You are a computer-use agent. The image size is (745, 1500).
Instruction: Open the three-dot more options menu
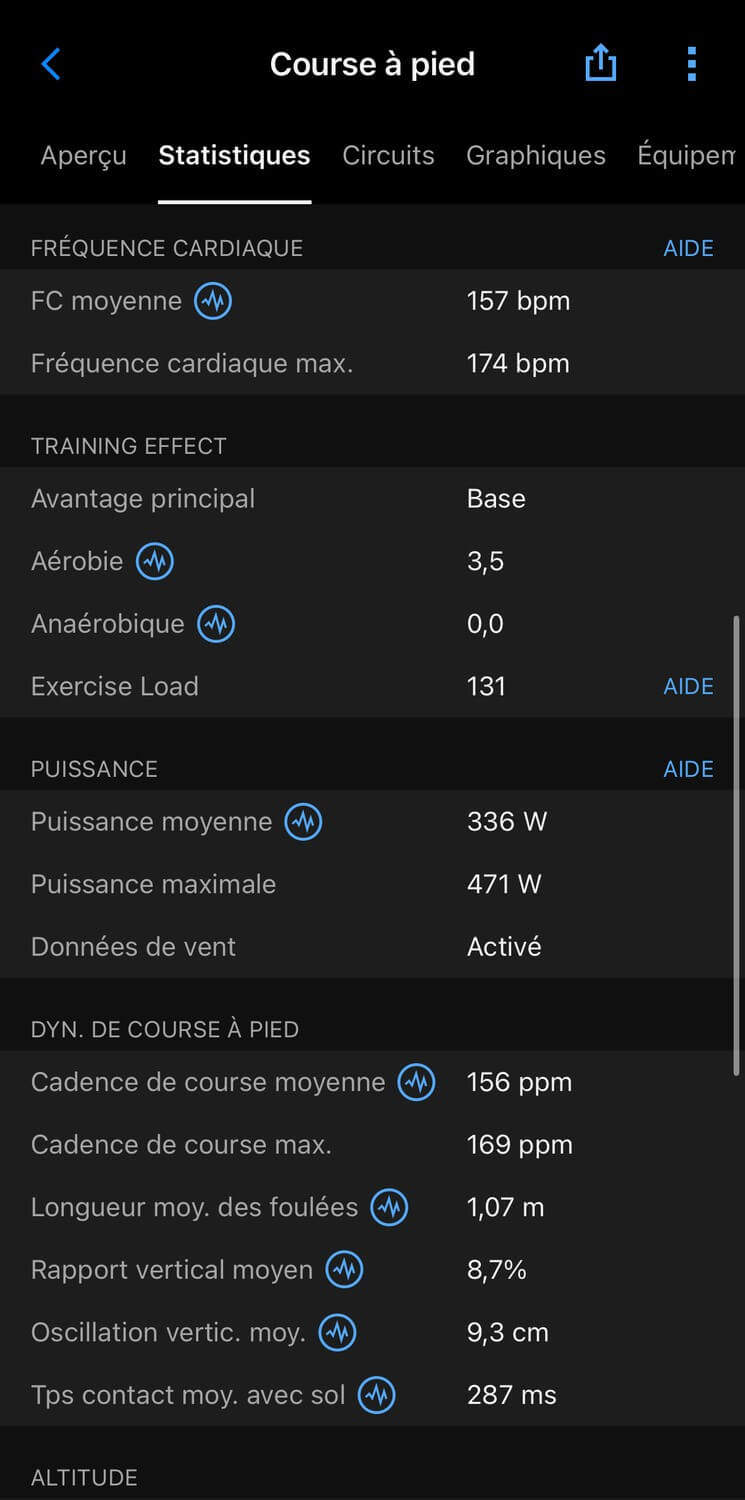[691, 65]
